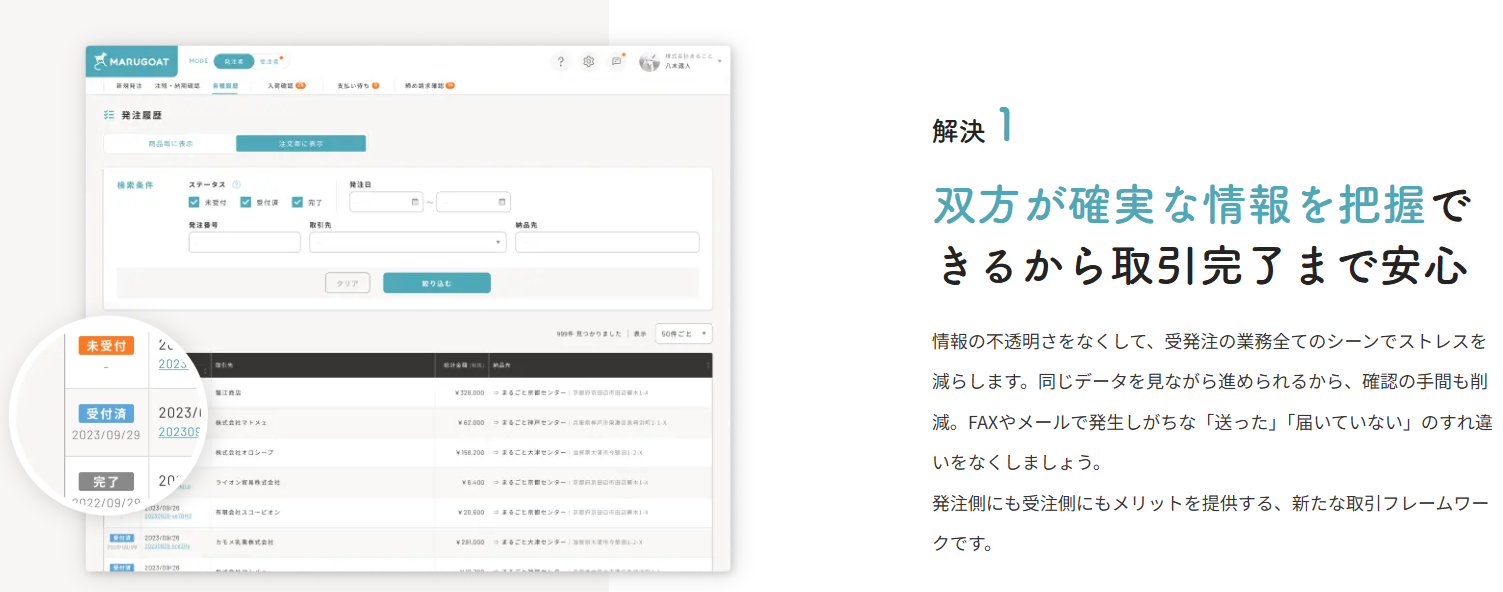Viewport: 1503px width, 592px height.
Task: Click the sort icon in 納品先 header
Action: click(708, 366)
